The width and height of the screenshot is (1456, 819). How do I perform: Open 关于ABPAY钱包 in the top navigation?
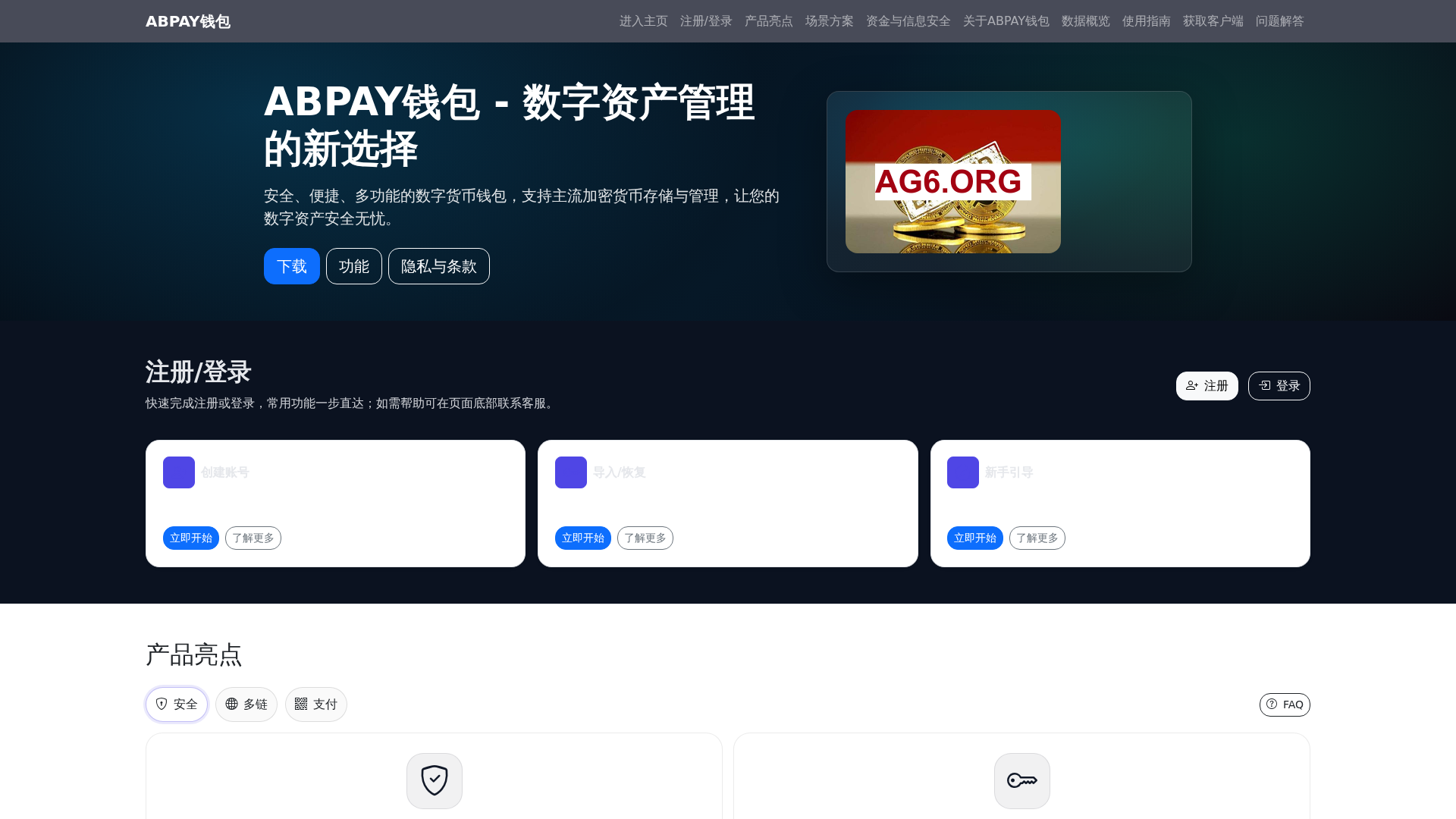[1006, 21]
